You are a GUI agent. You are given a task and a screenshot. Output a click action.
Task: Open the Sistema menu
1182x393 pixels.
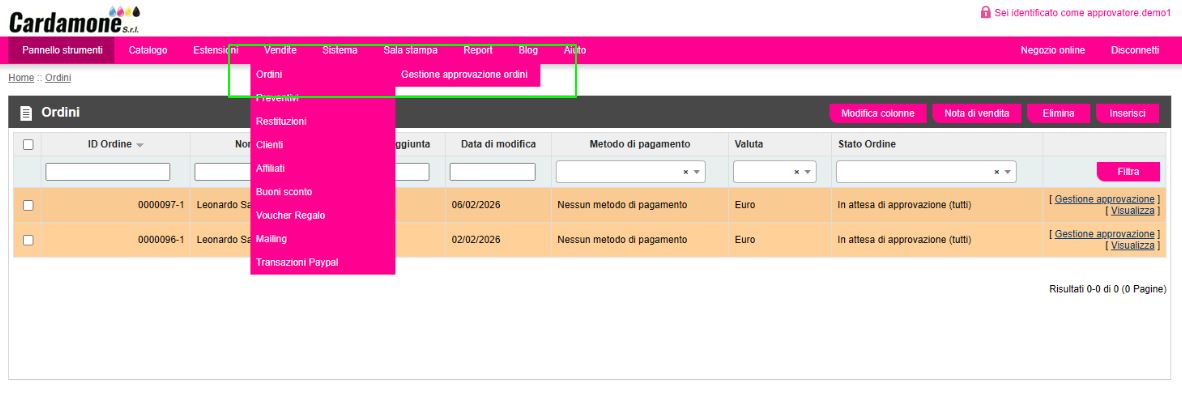[340, 51]
